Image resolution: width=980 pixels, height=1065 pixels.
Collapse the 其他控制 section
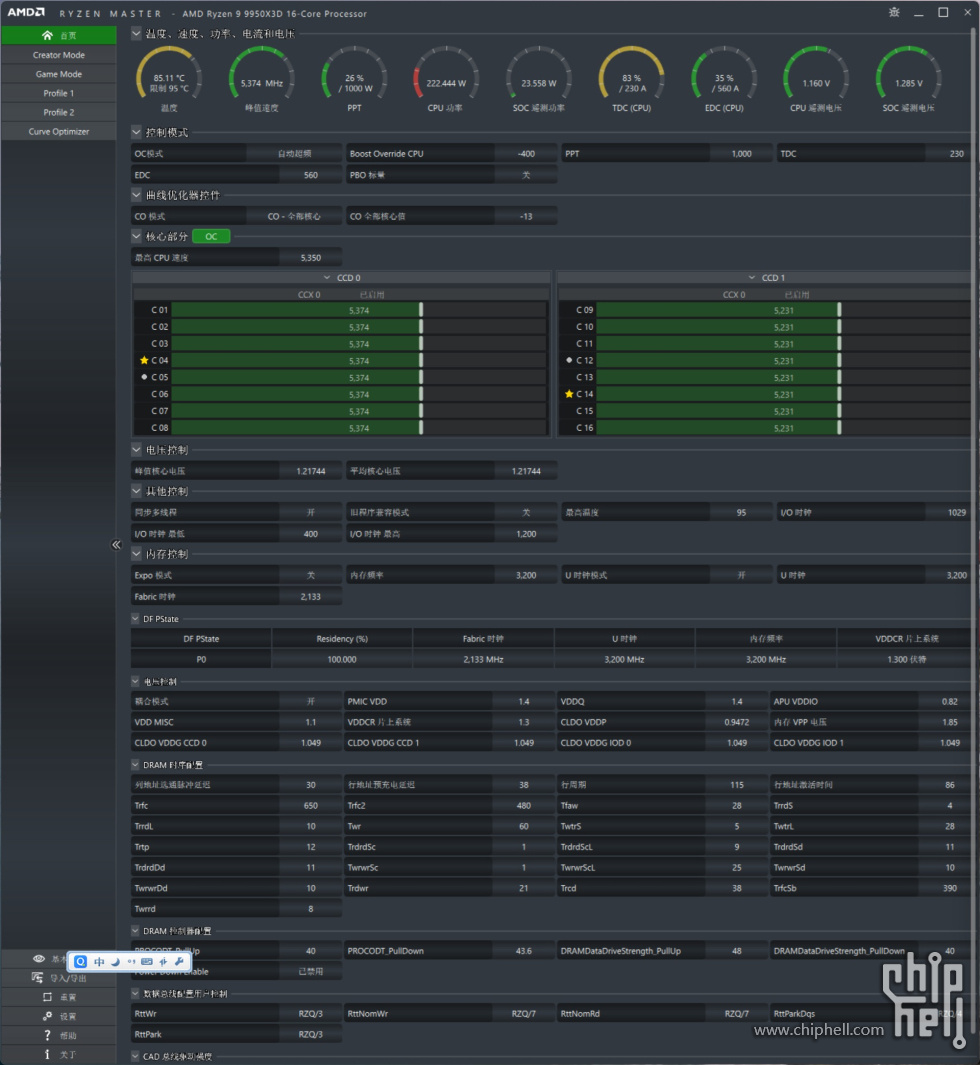[137, 491]
